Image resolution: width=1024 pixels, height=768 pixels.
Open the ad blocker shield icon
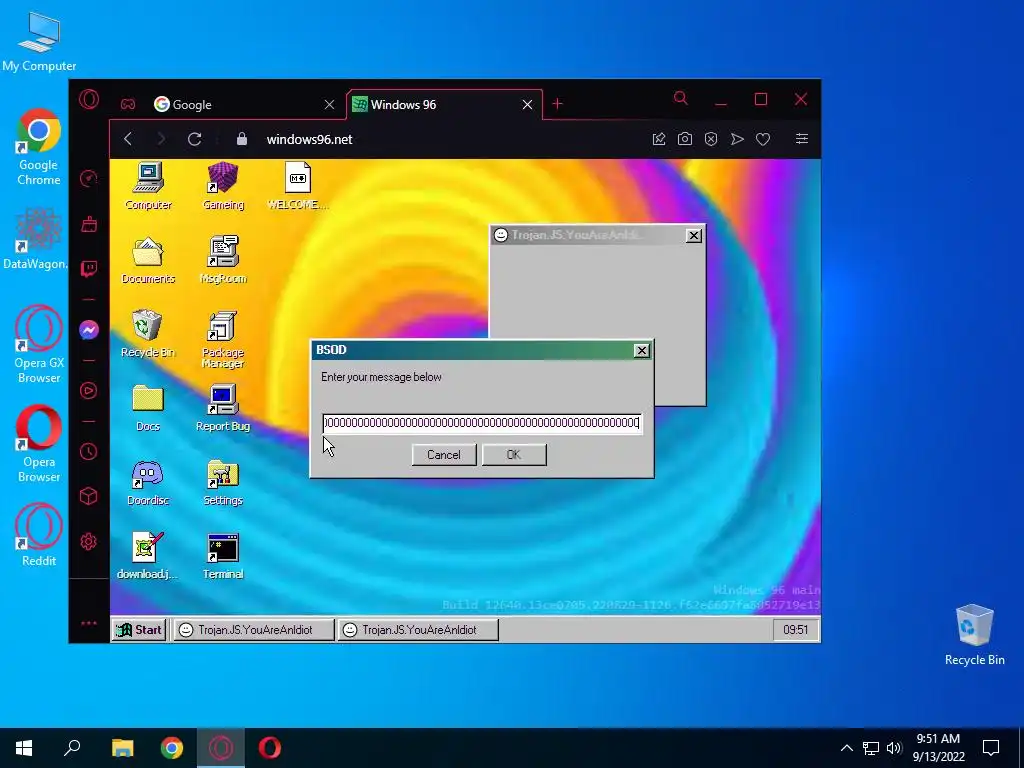(x=711, y=139)
